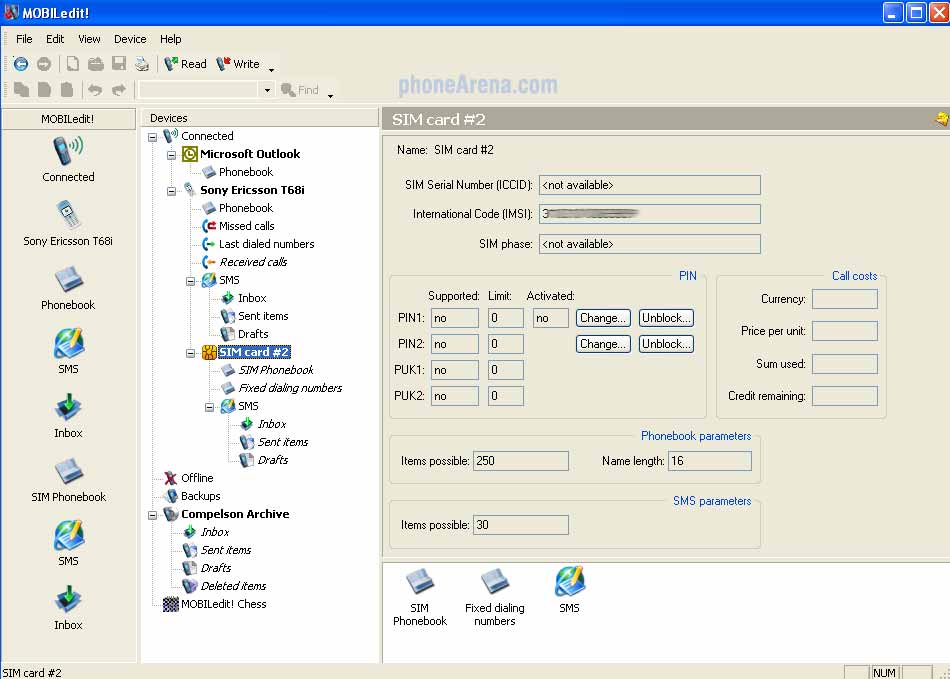Click the yellow icon in SIM card header
The image size is (950, 679).
(x=942, y=119)
